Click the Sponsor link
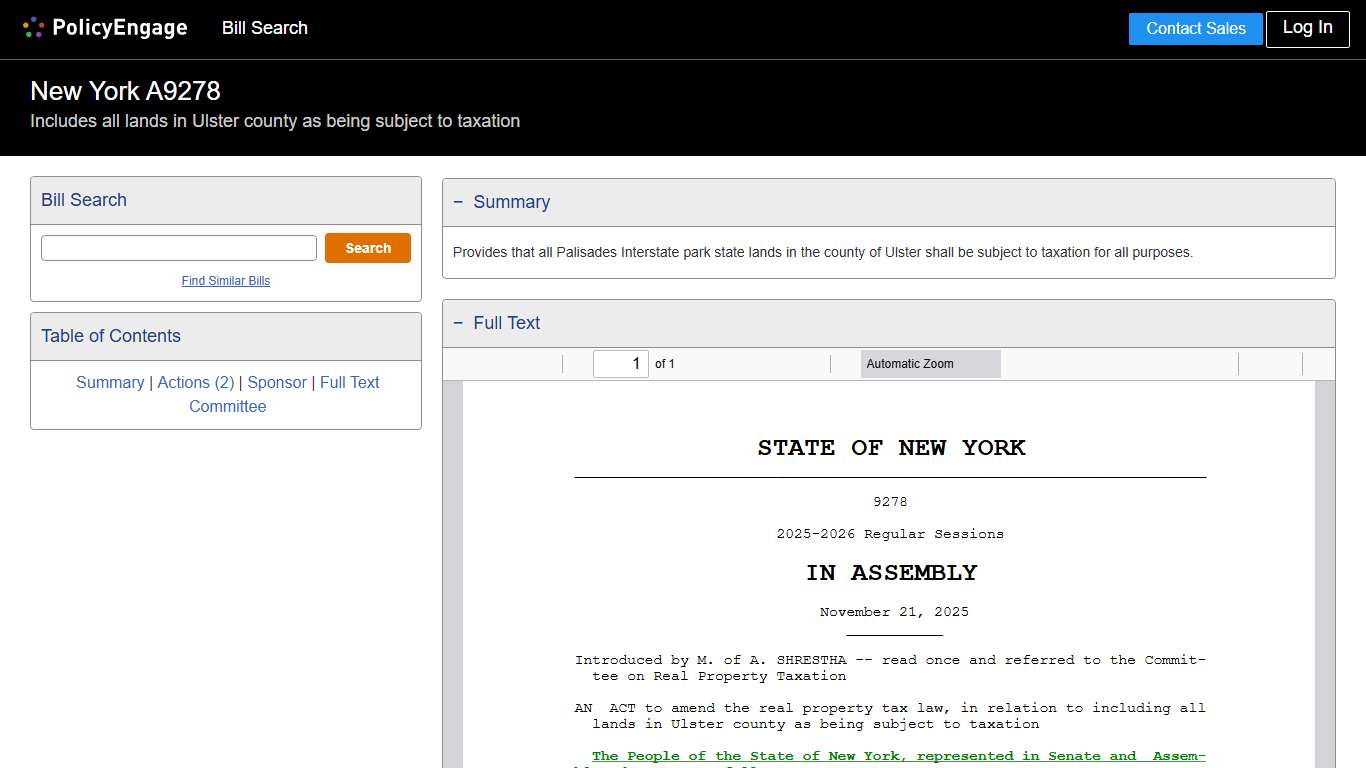The width and height of the screenshot is (1366, 768). click(277, 382)
